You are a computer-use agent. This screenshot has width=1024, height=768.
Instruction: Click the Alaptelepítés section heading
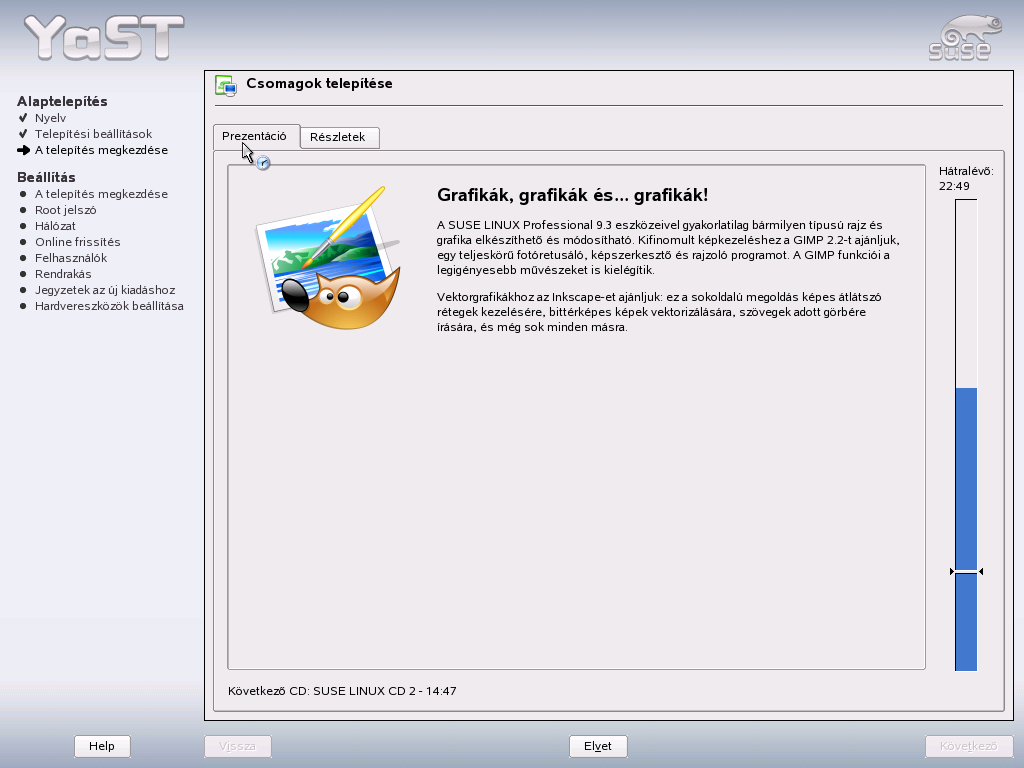coord(62,101)
